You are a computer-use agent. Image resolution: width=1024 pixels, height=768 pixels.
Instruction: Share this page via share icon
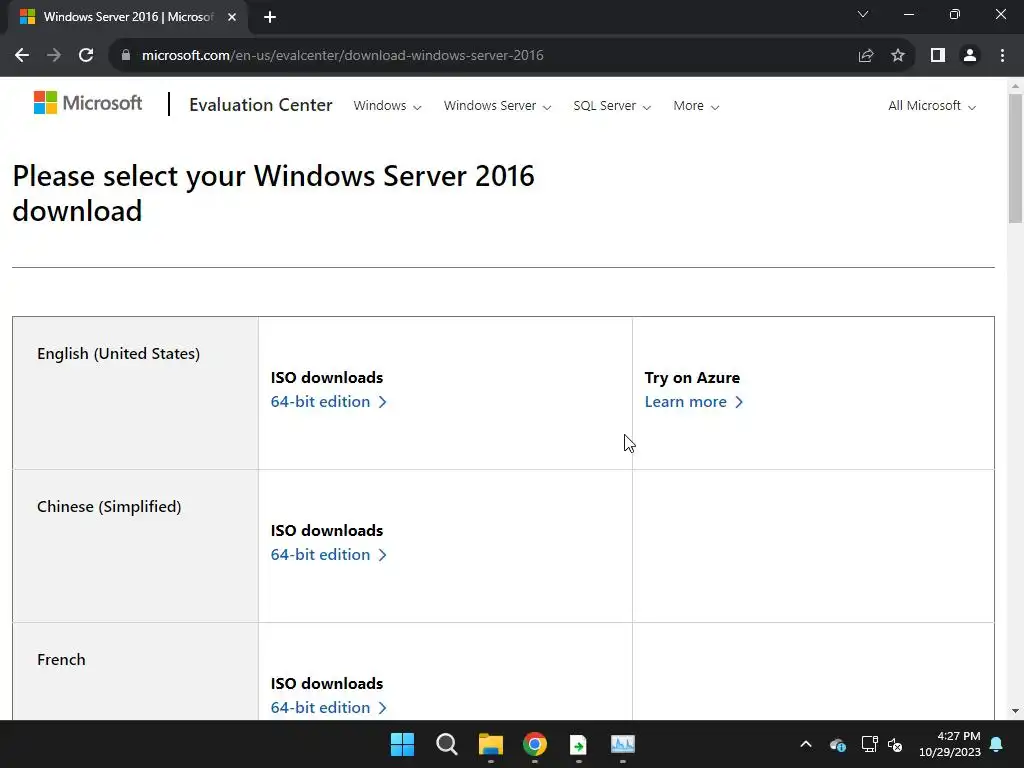click(x=866, y=56)
